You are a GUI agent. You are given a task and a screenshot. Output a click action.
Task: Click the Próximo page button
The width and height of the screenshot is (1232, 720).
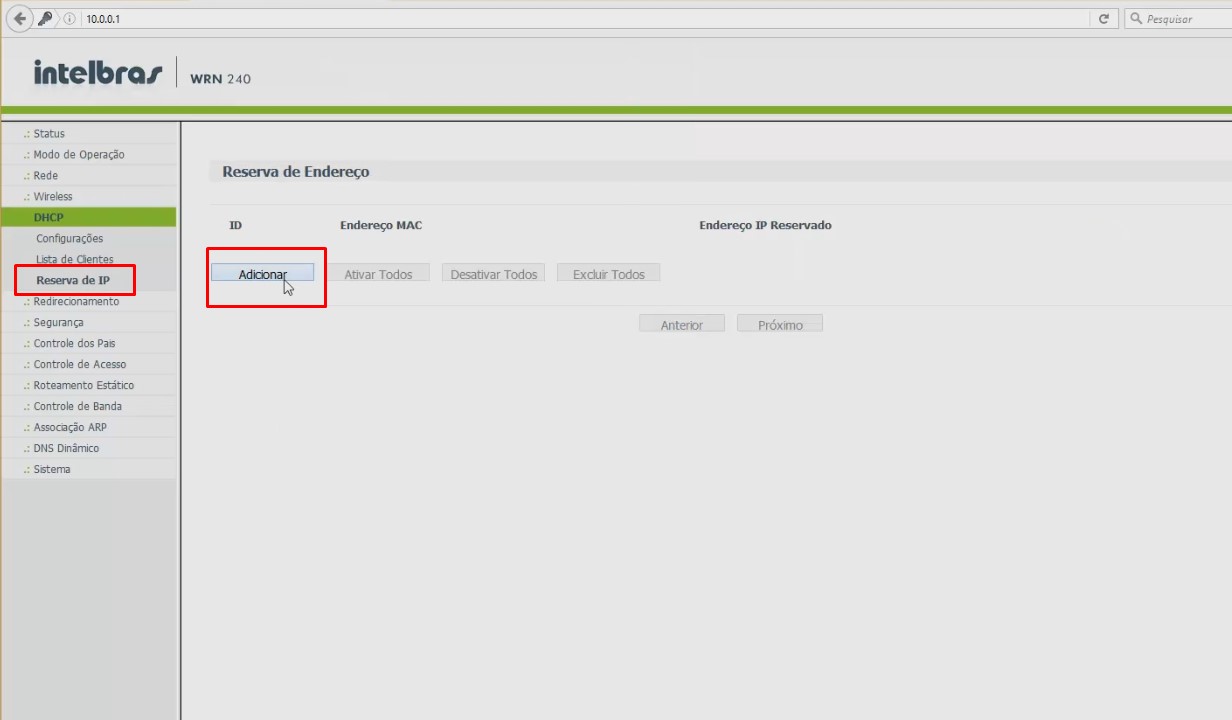(780, 325)
